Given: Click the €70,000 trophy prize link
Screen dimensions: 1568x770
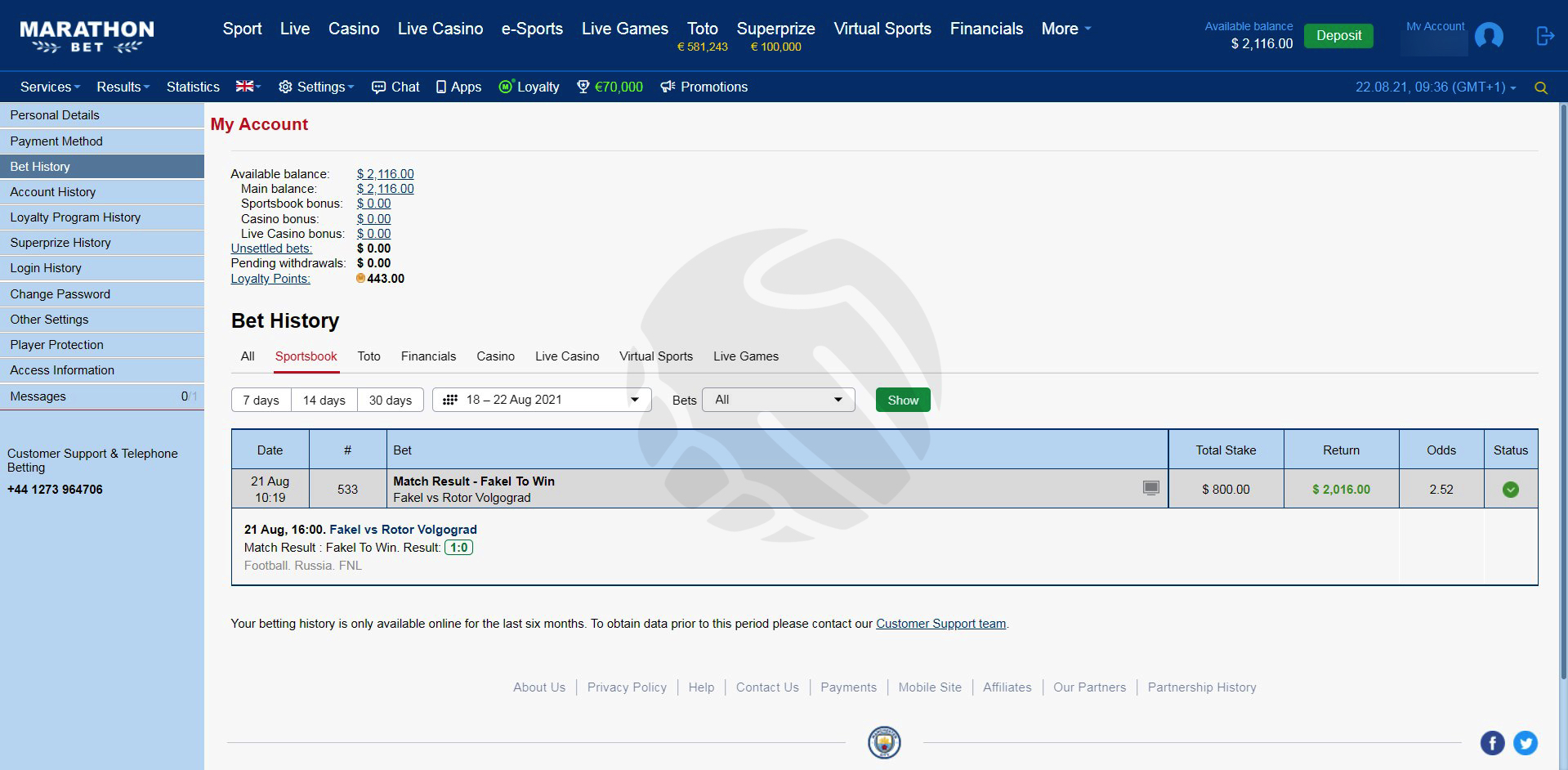Looking at the screenshot, I should tap(610, 87).
